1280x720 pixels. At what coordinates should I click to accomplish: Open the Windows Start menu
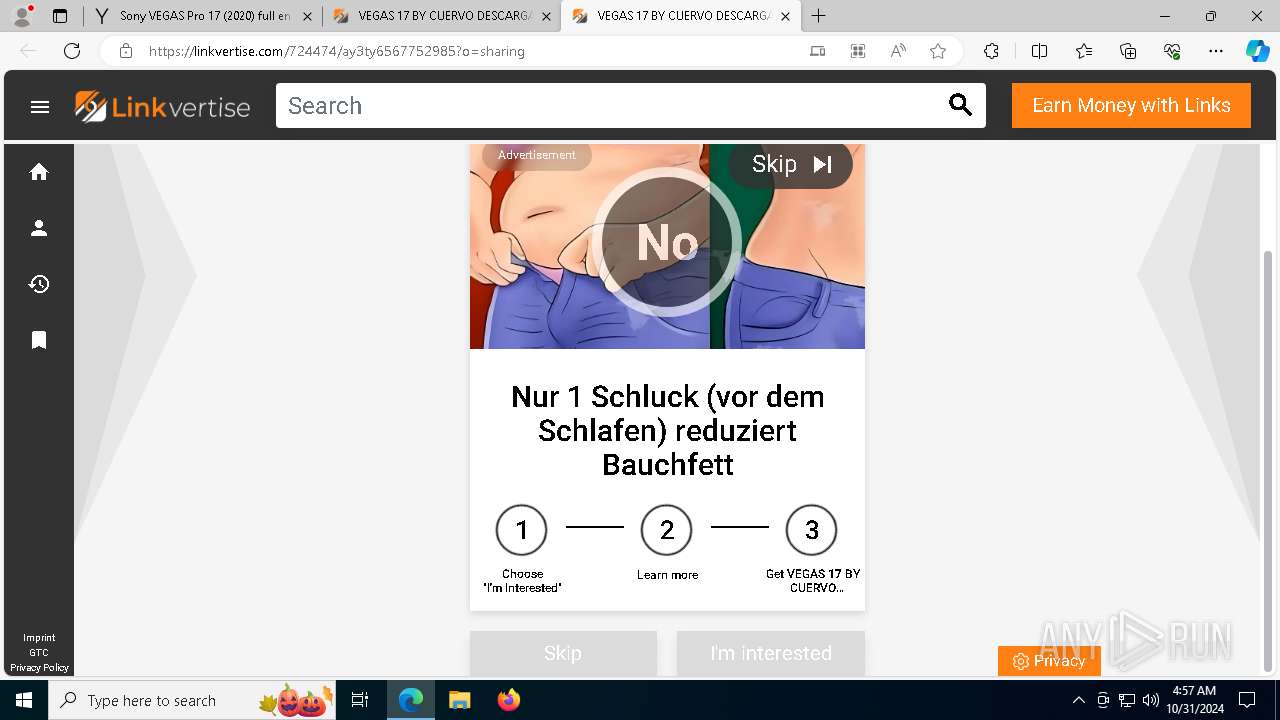[24, 700]
